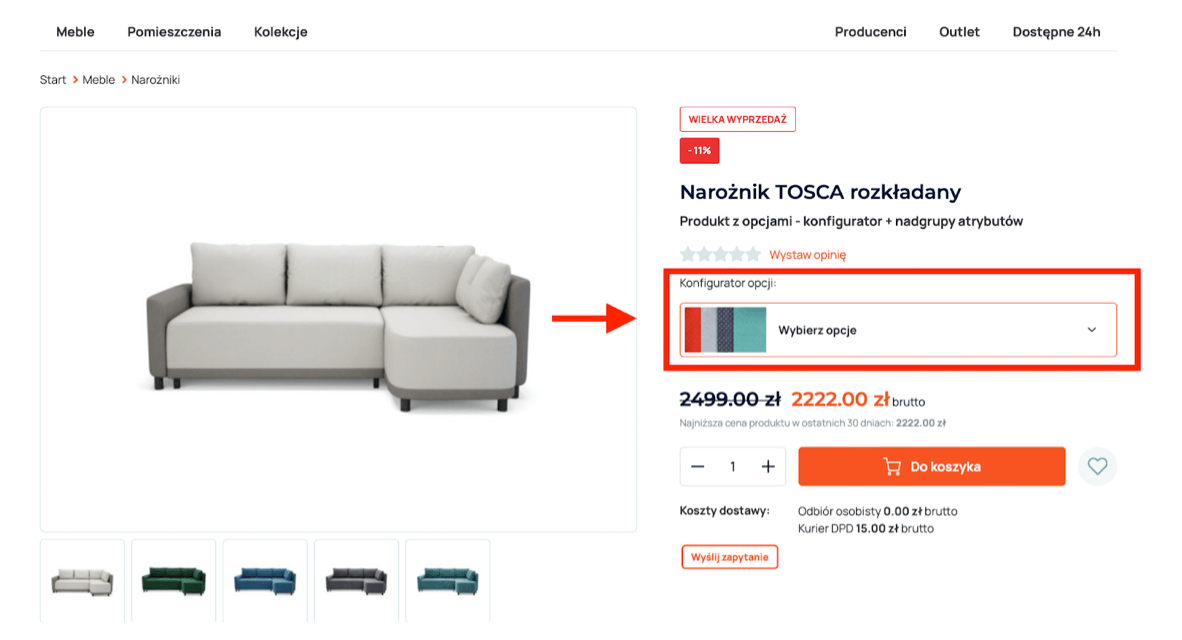Click the fabric color swatches preview
This screenshot has height=640, width=1182.
[x=725, y=330]
